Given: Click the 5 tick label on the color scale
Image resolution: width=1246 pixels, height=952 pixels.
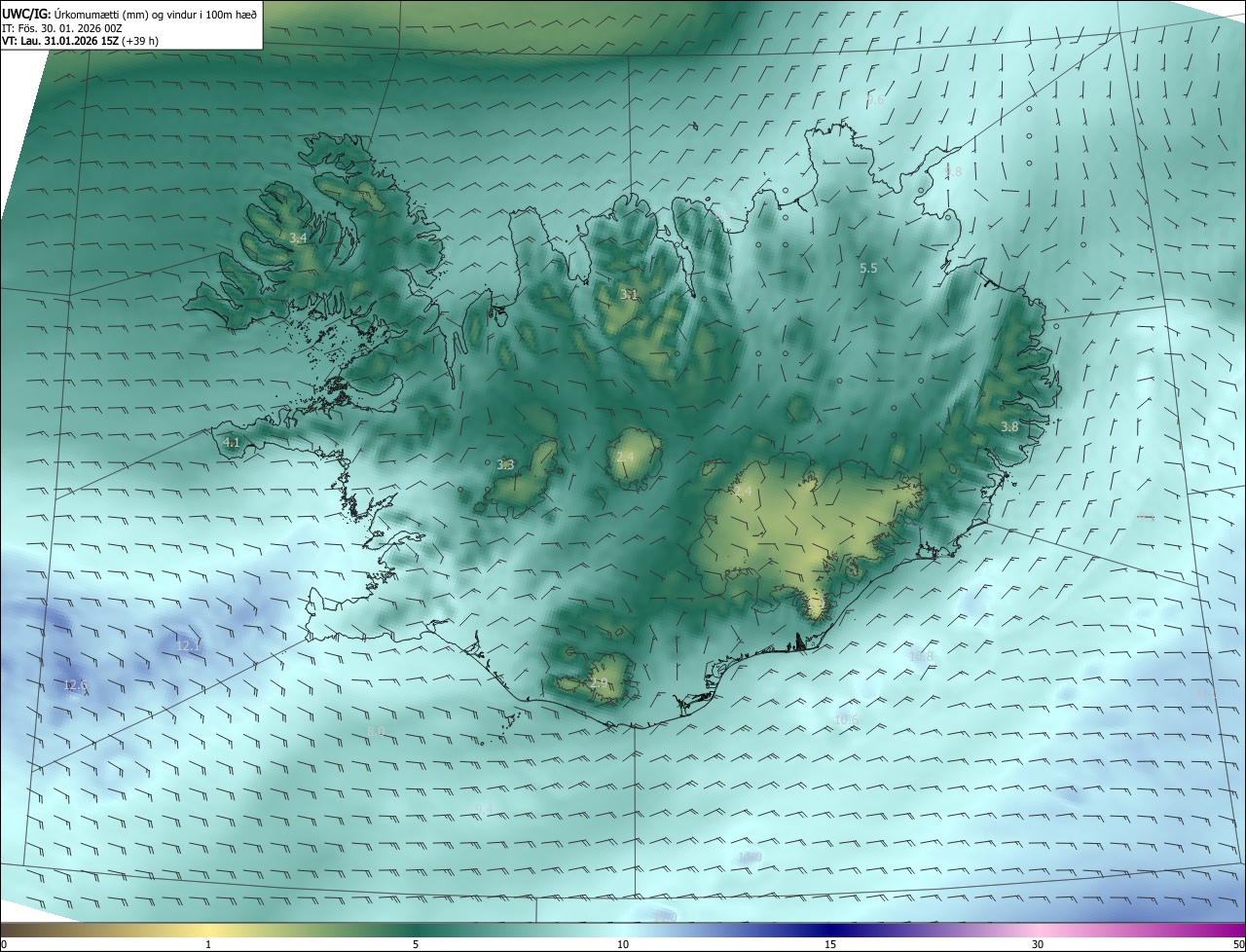Looking at the screenshot, I should click(x=416, y=944).
